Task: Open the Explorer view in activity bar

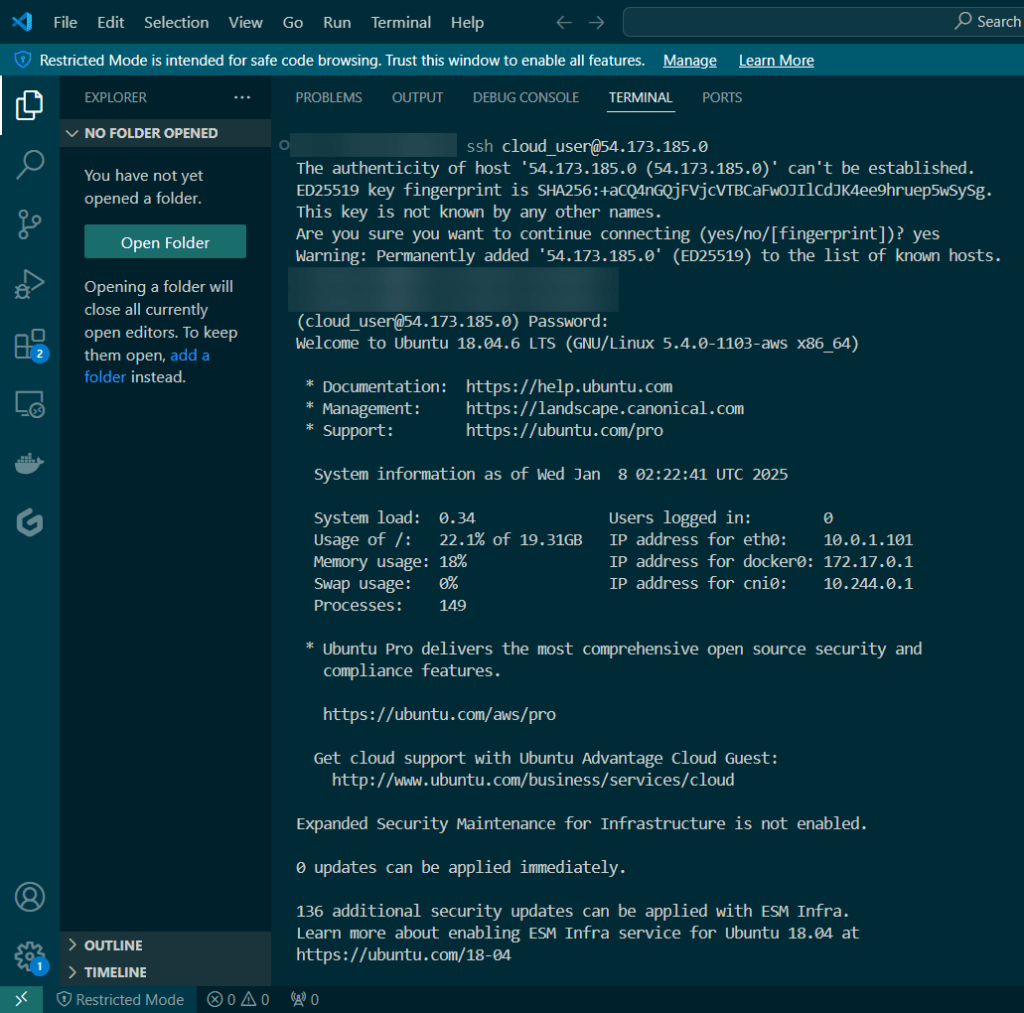Action: pyautogui.click(x=29, y=104)
